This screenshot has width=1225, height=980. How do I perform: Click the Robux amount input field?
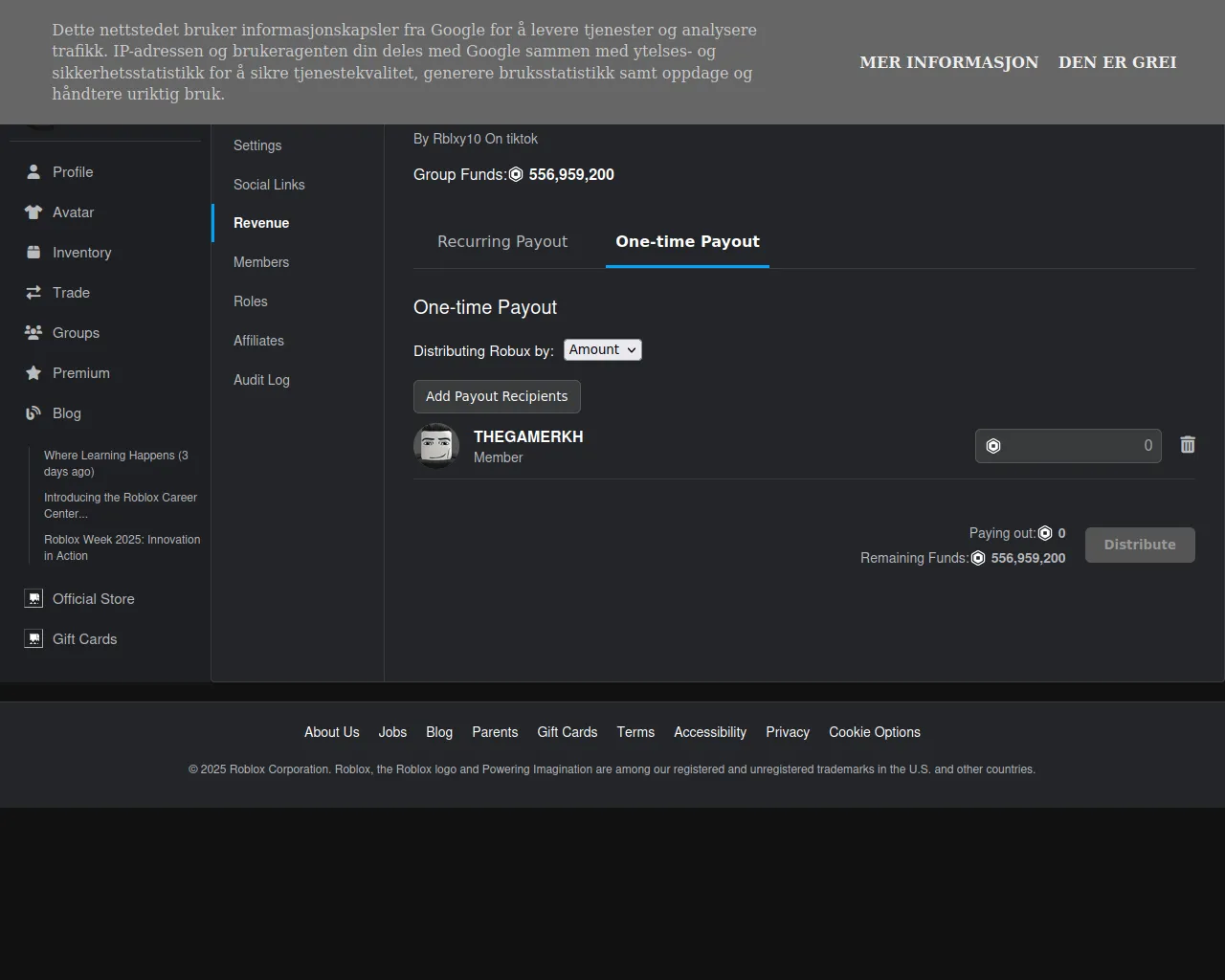click(x=1077, y=446)
